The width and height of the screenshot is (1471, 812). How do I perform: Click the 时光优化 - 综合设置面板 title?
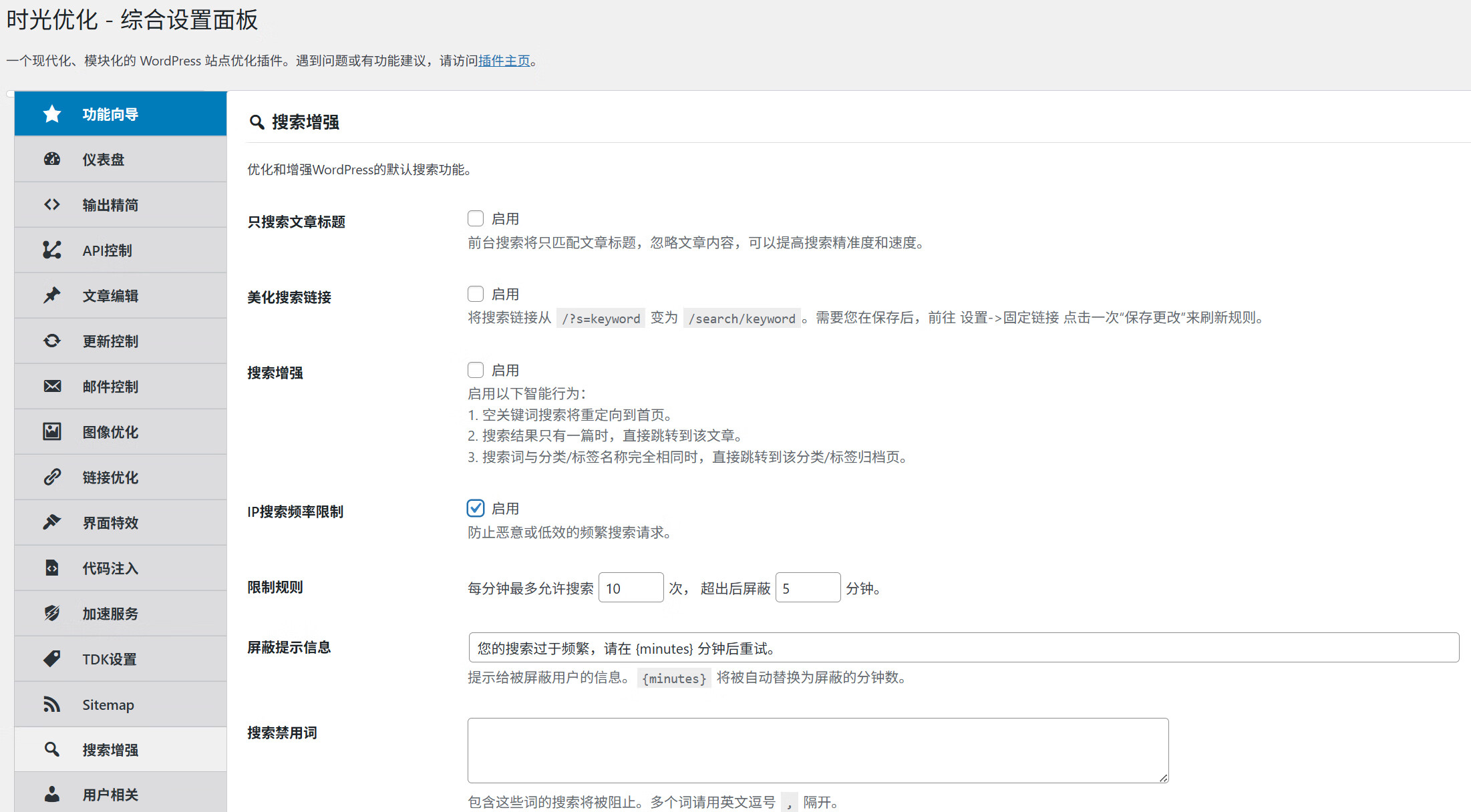coord(132,19)
